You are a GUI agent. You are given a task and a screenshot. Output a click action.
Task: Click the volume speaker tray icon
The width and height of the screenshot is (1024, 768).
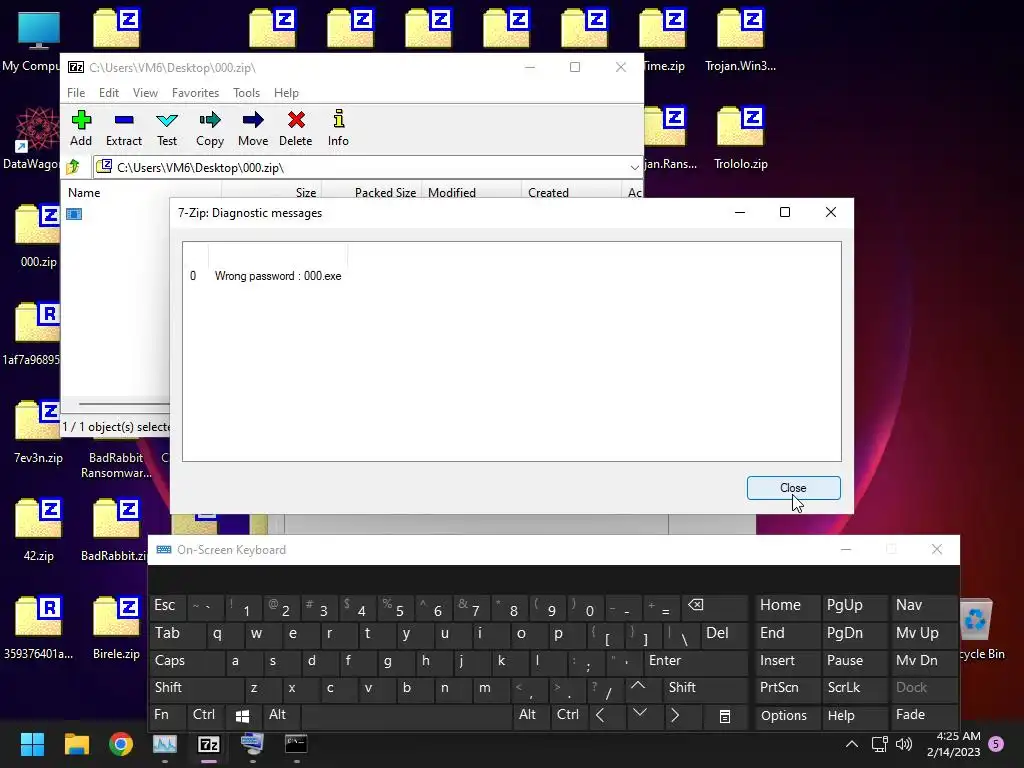point(904,744)
